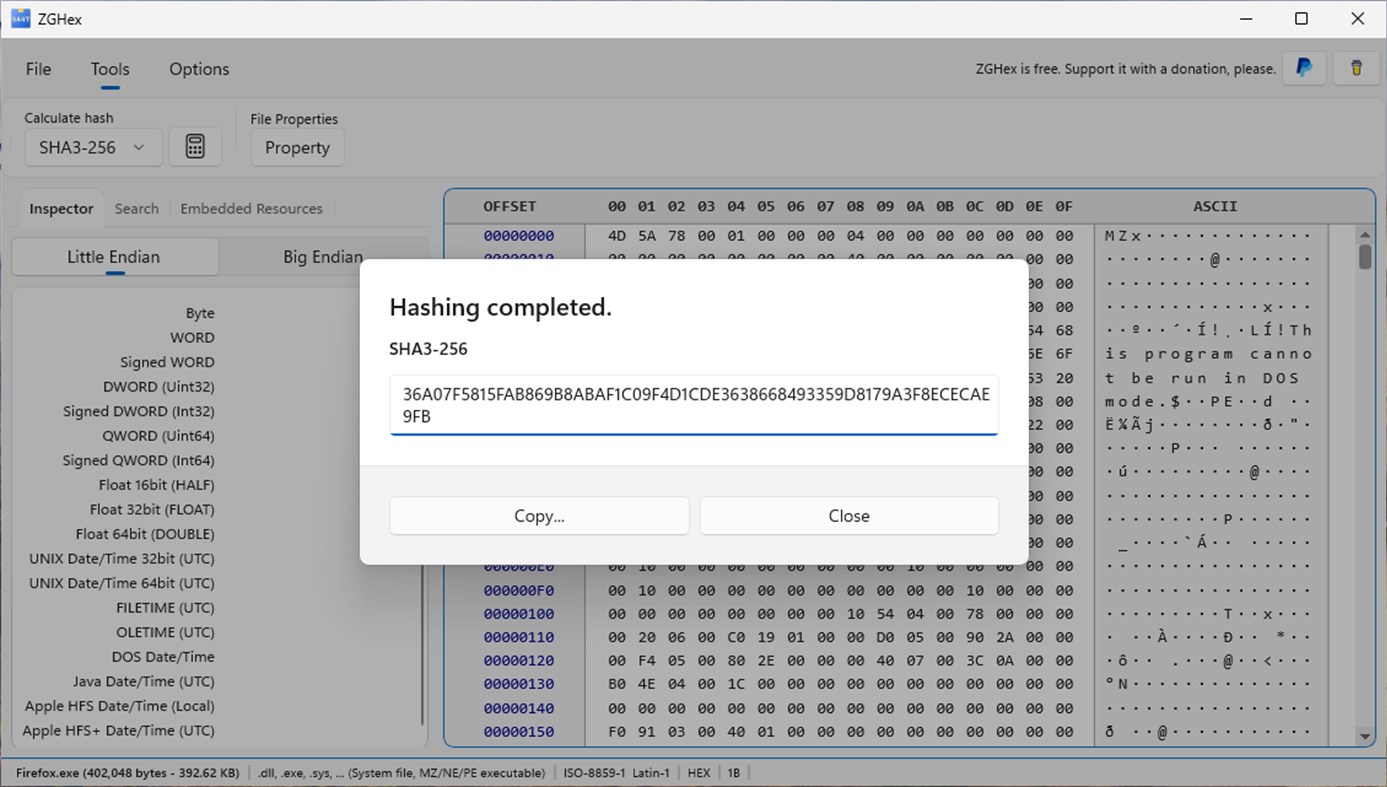Image resolution: width=1387 pixels, height=787 pixels.
Task: Click the scroll up arrow of hex view
Action: click(1365, 235)
